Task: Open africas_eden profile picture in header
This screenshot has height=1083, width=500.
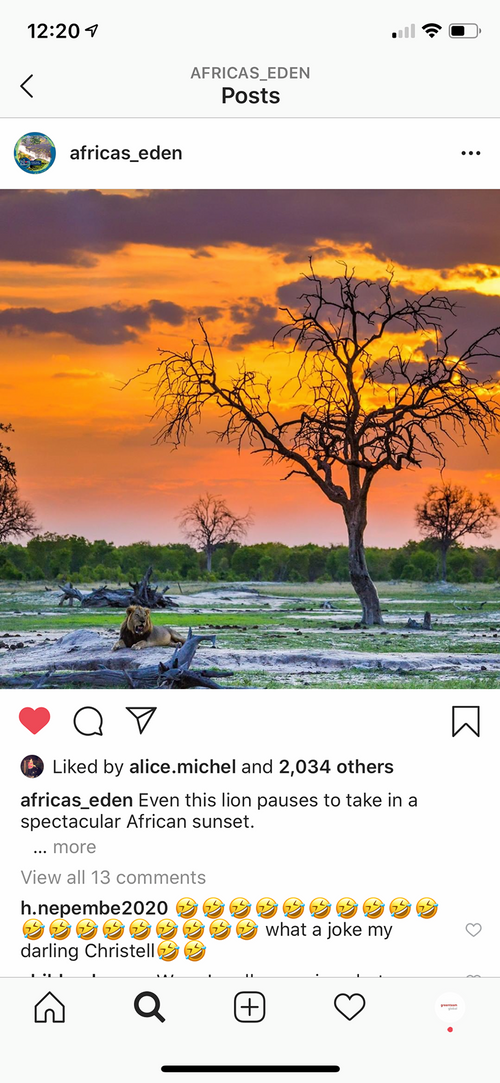Action: [x=35, y=153]
